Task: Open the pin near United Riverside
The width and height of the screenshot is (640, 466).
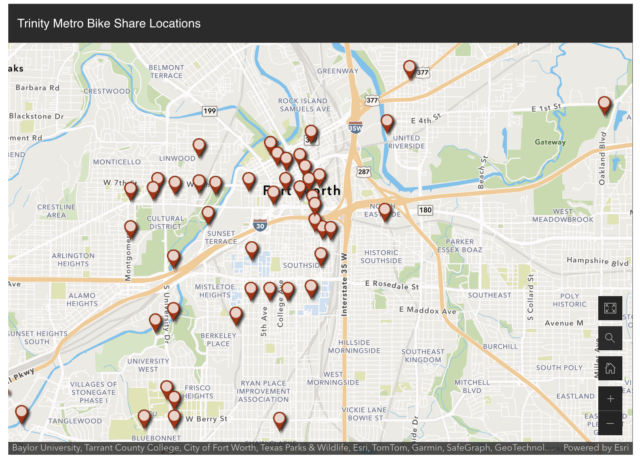Action: [x=387, y=123]
